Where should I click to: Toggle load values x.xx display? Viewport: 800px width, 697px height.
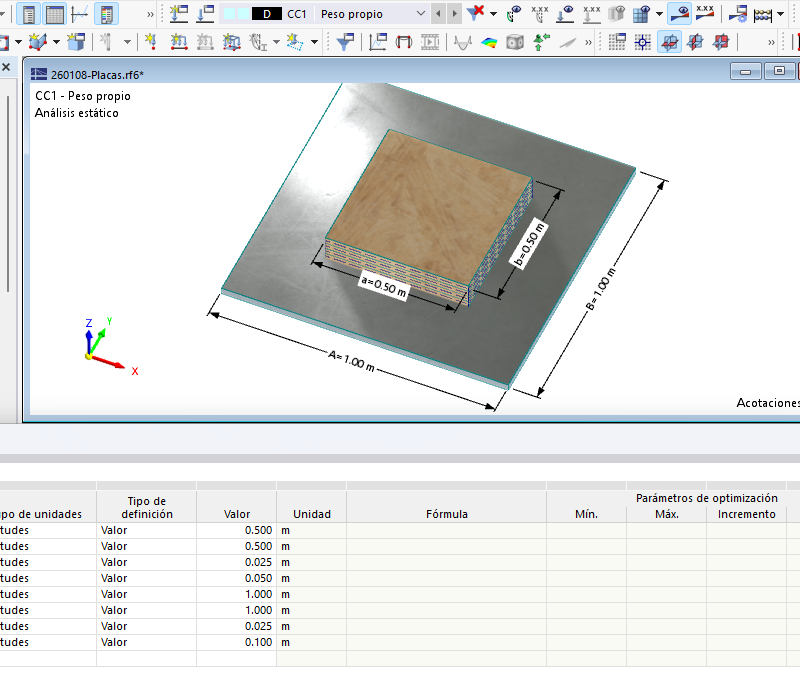[x=591, y=14]
